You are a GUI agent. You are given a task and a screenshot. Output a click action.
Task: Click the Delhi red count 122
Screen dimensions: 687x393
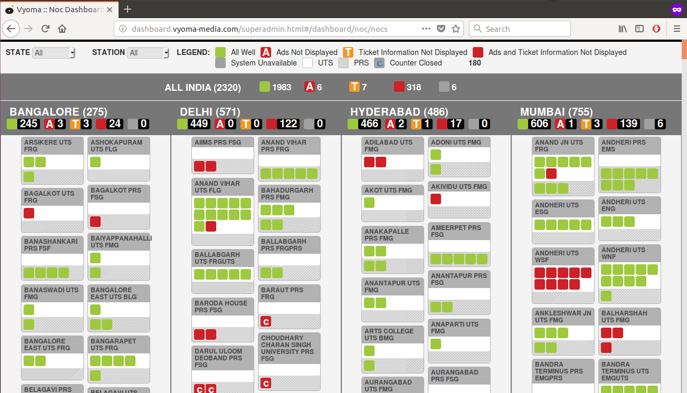(x=288, y=124)
